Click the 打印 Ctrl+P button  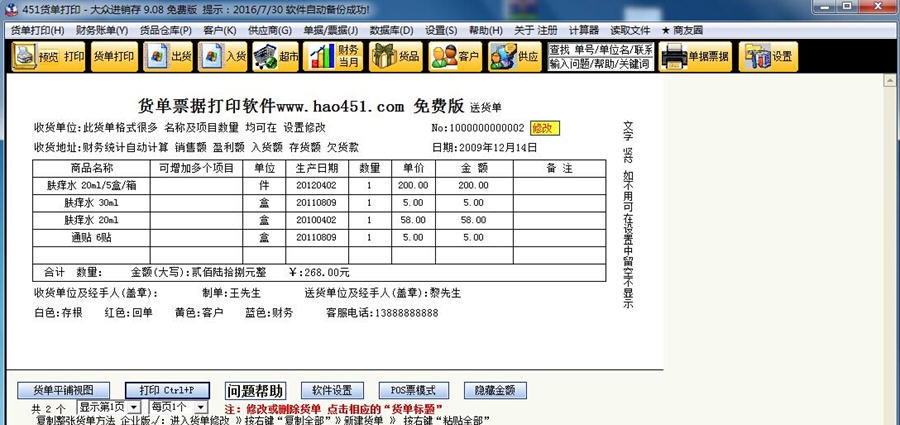click(167, 391)
